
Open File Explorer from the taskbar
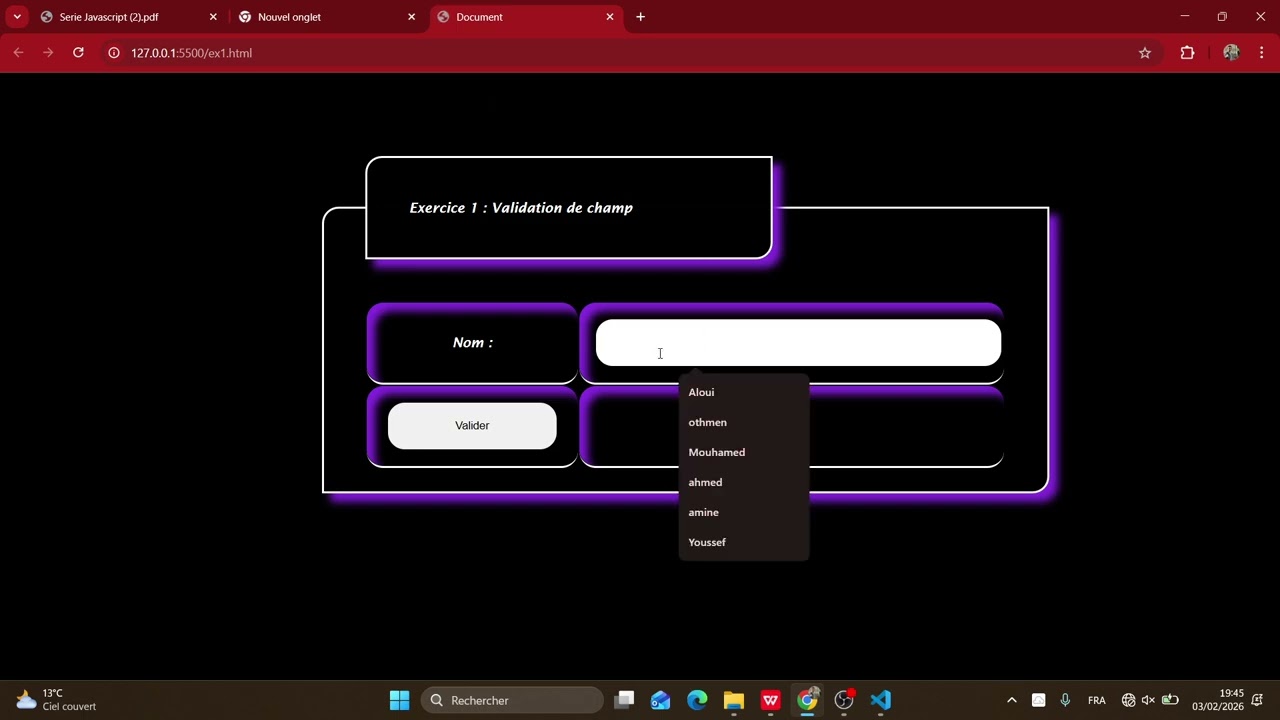point(734,700)
